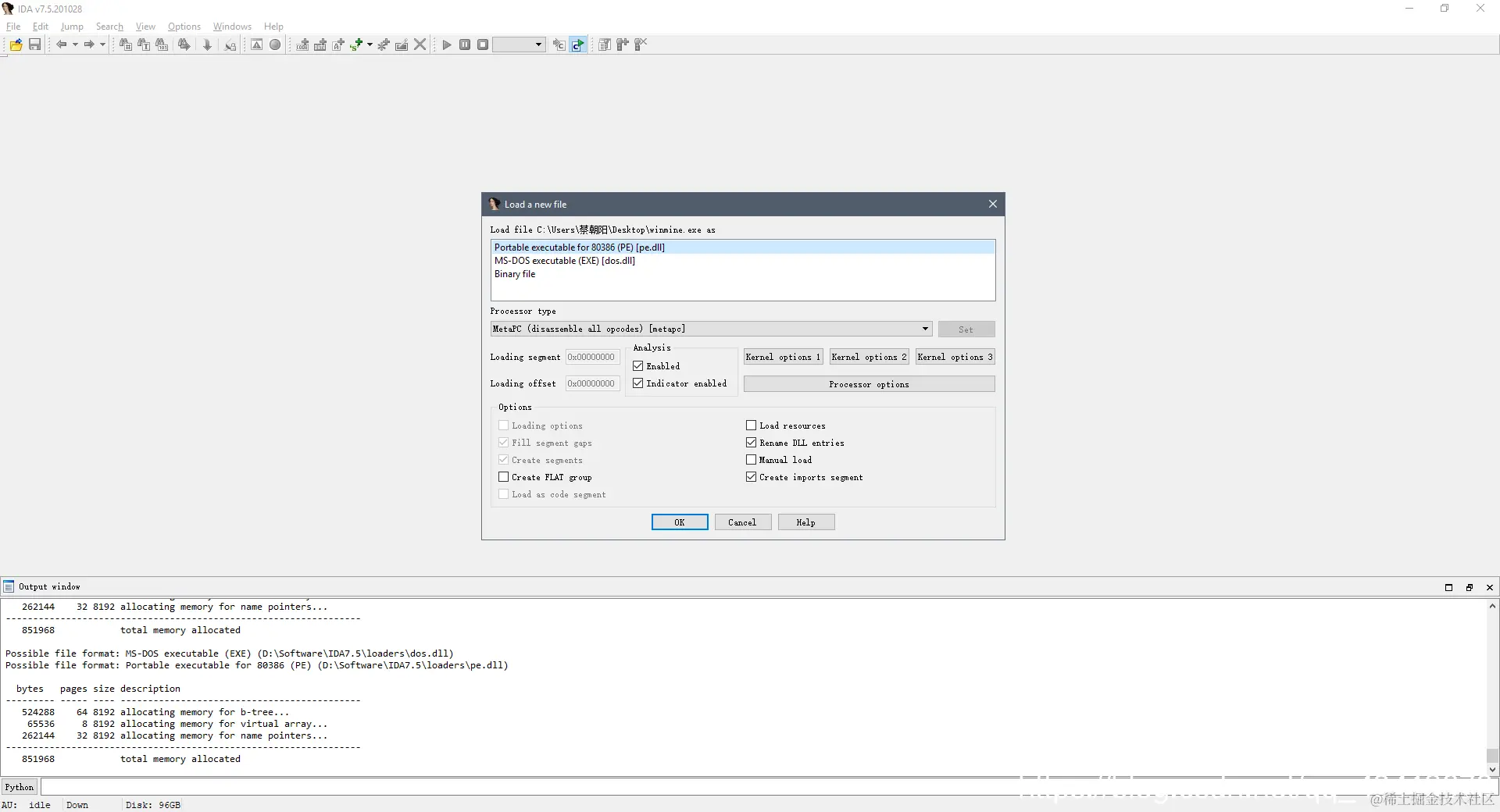Screen dimensions: 1500x812
Task: Click the Loading offset input field
Action: click(592, 383)
